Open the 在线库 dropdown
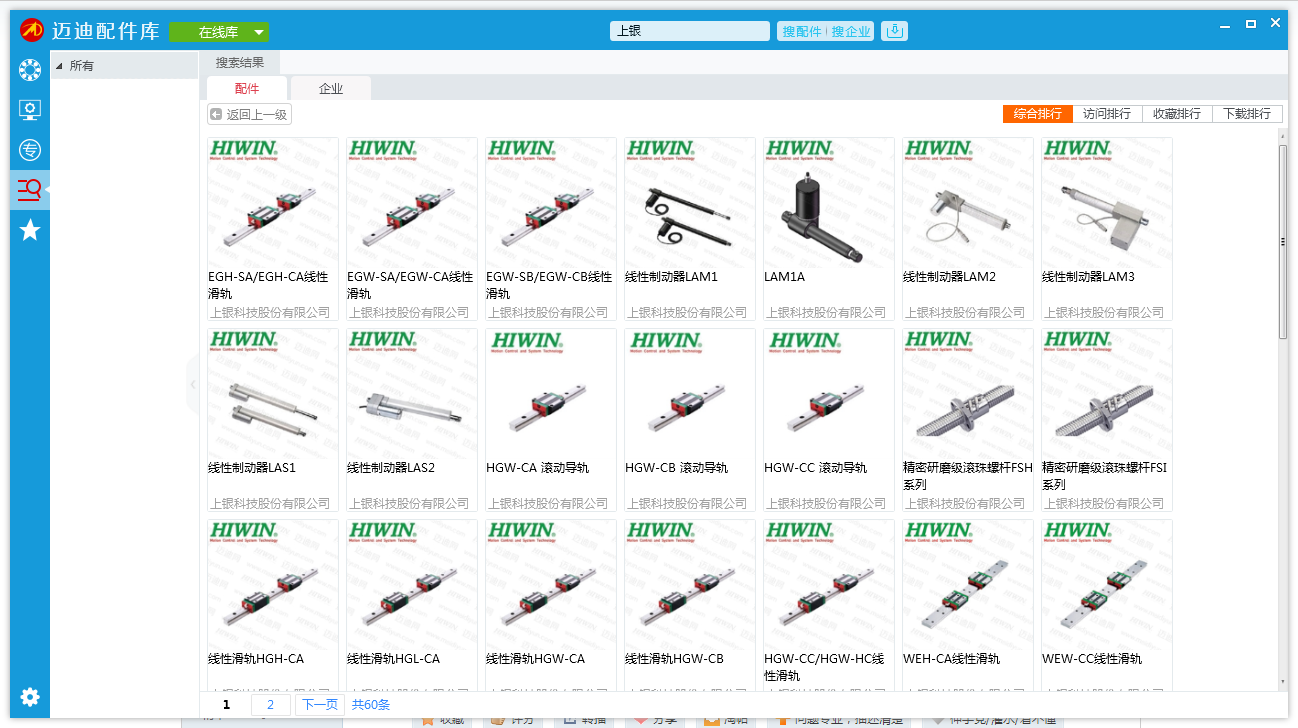The height and width of the screenshot is (728, 1298). tap(219, 32)
